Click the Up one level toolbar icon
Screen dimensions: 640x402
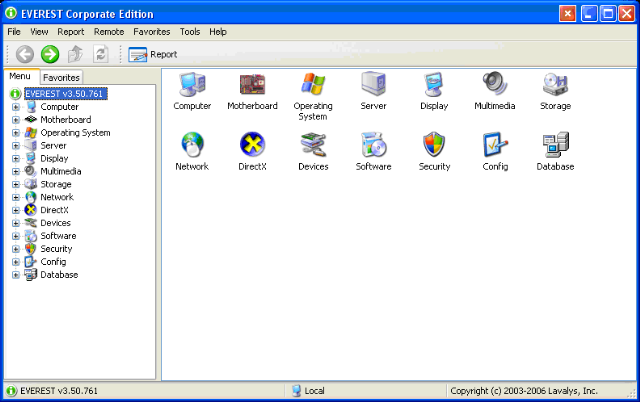coord(76,54)
